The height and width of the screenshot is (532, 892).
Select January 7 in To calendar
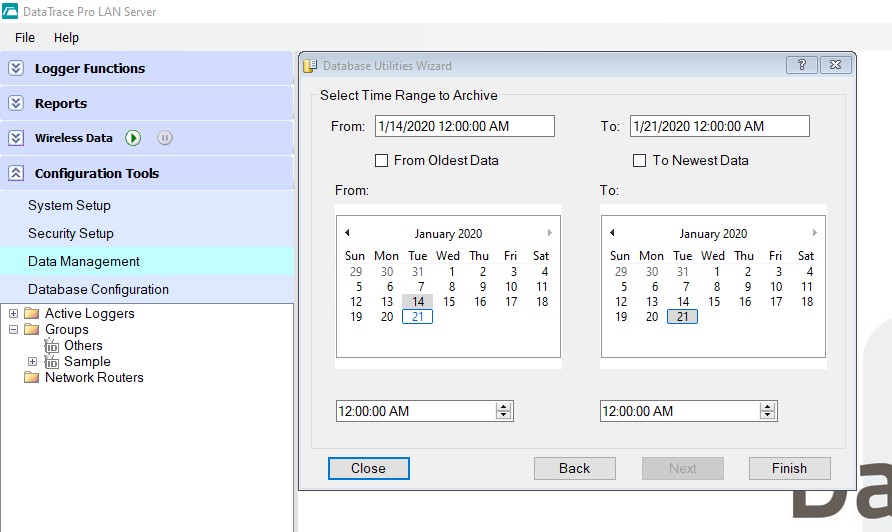click(685, 287)
